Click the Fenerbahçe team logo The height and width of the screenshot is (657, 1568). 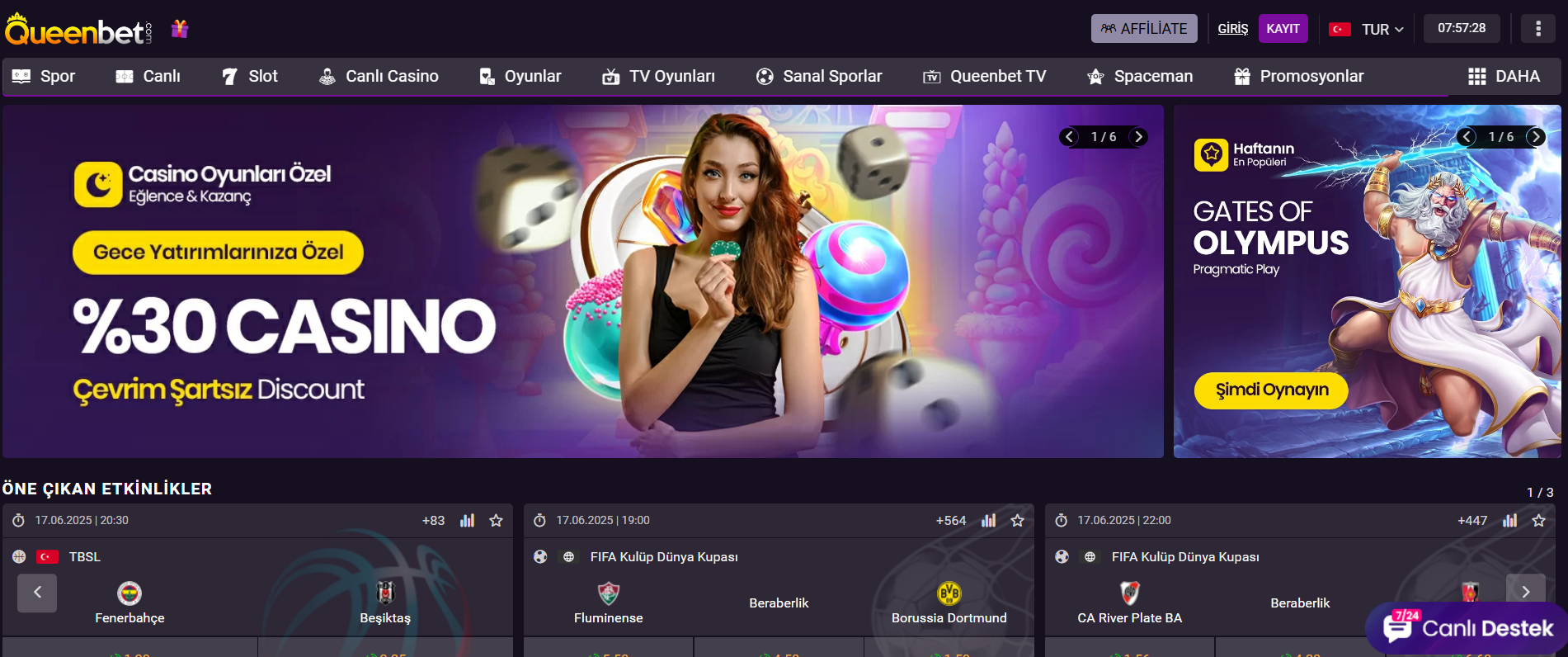pos(129,593)
